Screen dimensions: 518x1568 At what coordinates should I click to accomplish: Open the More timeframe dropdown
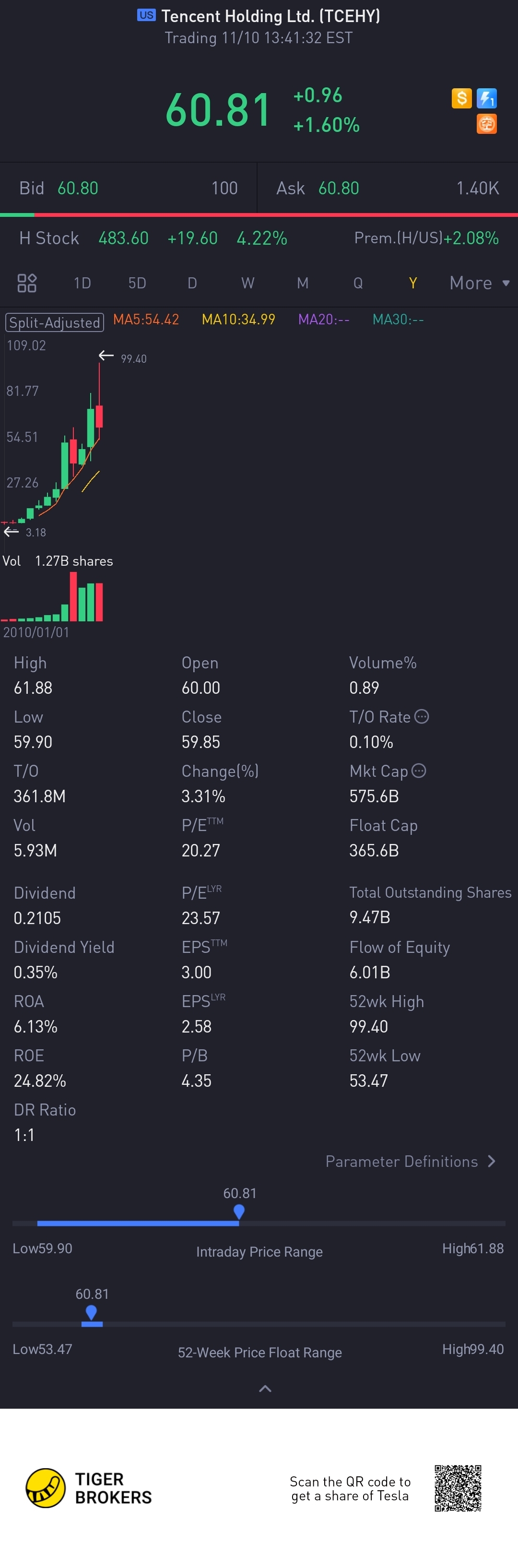[479, 283]
